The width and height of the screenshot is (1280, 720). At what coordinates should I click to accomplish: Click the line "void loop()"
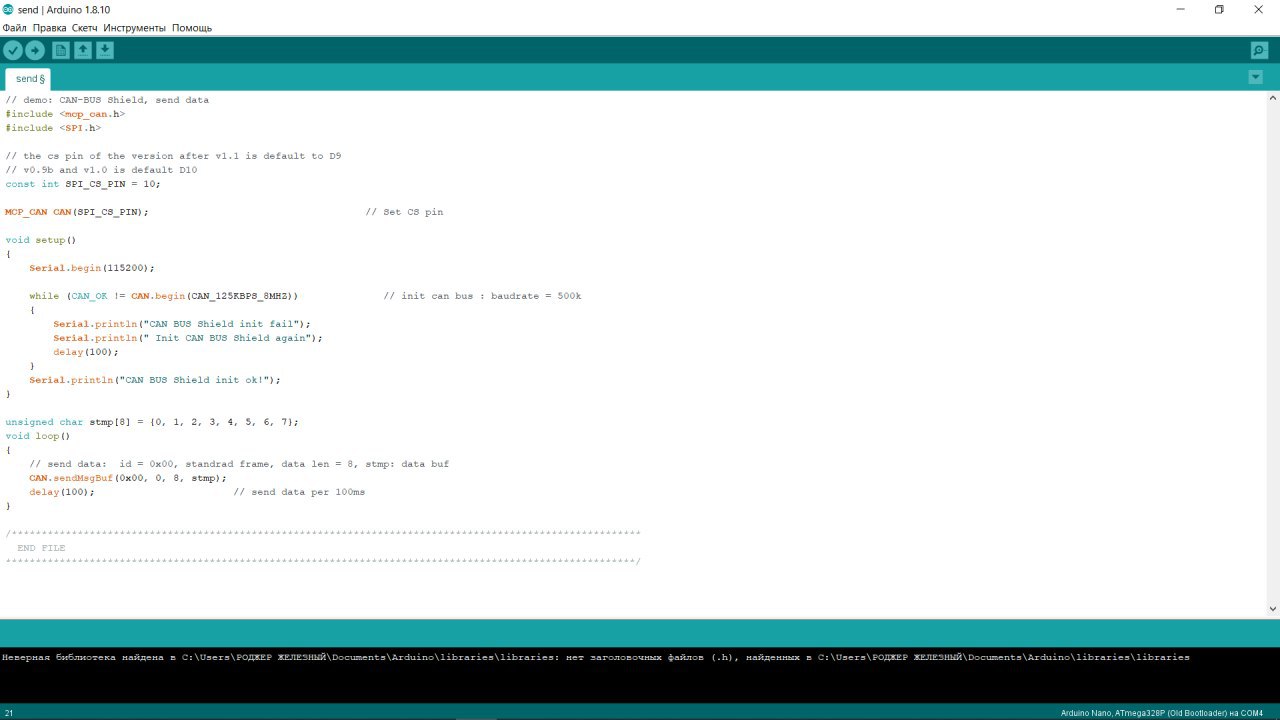[x=38, y=436]
